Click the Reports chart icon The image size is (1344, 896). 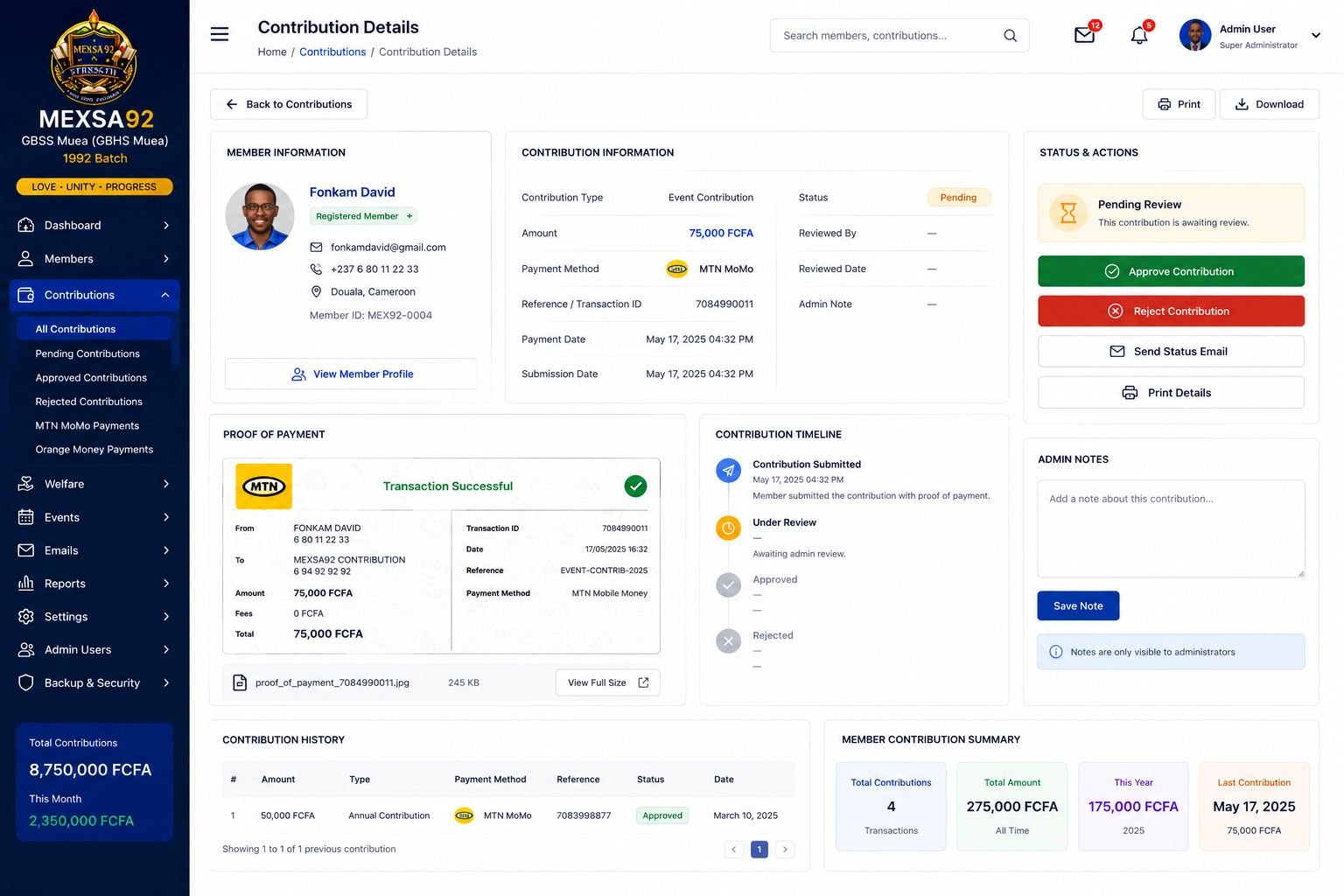[26, 584]
